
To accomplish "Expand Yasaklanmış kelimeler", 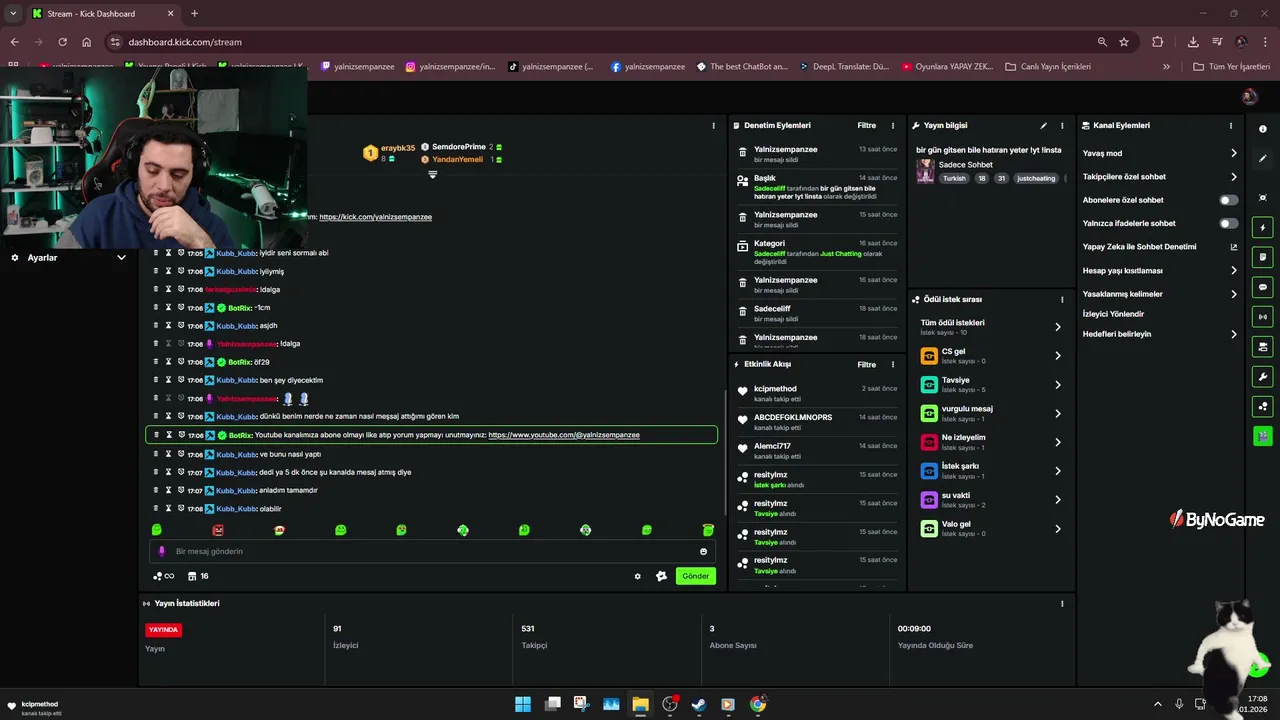I will 1233,294.
